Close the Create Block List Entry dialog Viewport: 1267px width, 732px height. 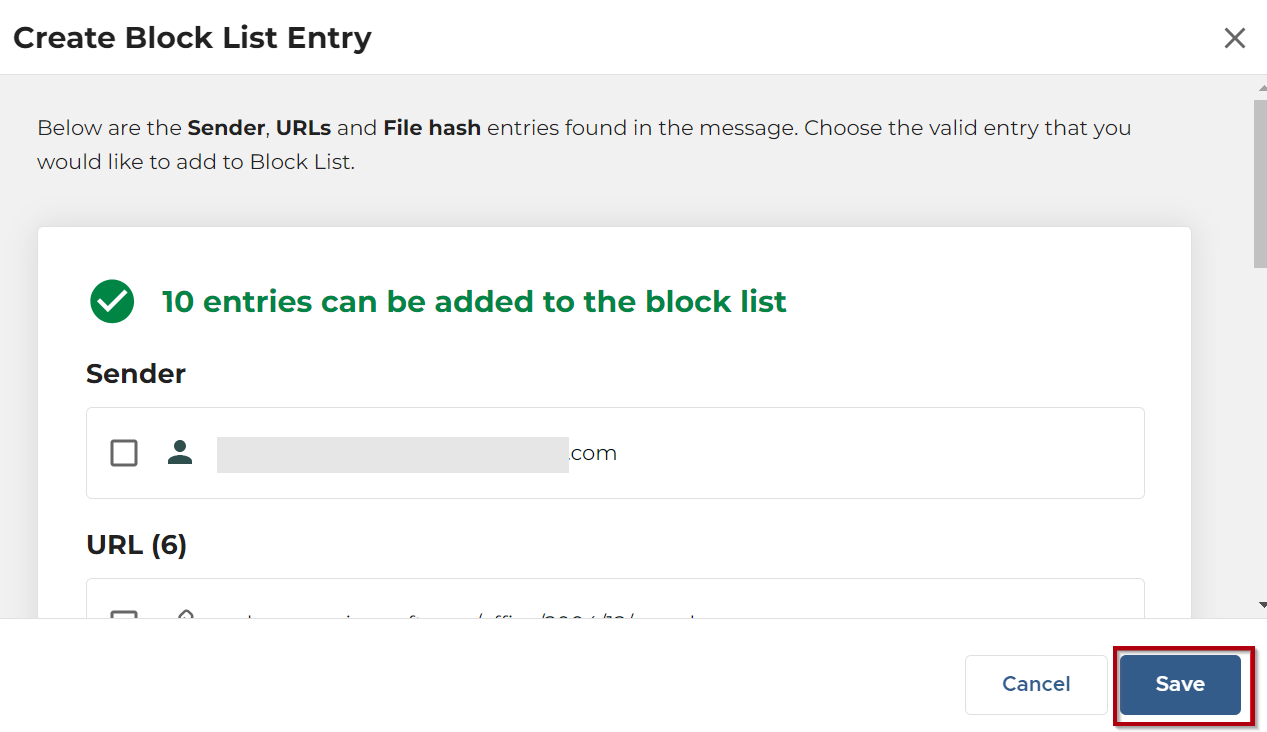click(x=1235, y=38)
